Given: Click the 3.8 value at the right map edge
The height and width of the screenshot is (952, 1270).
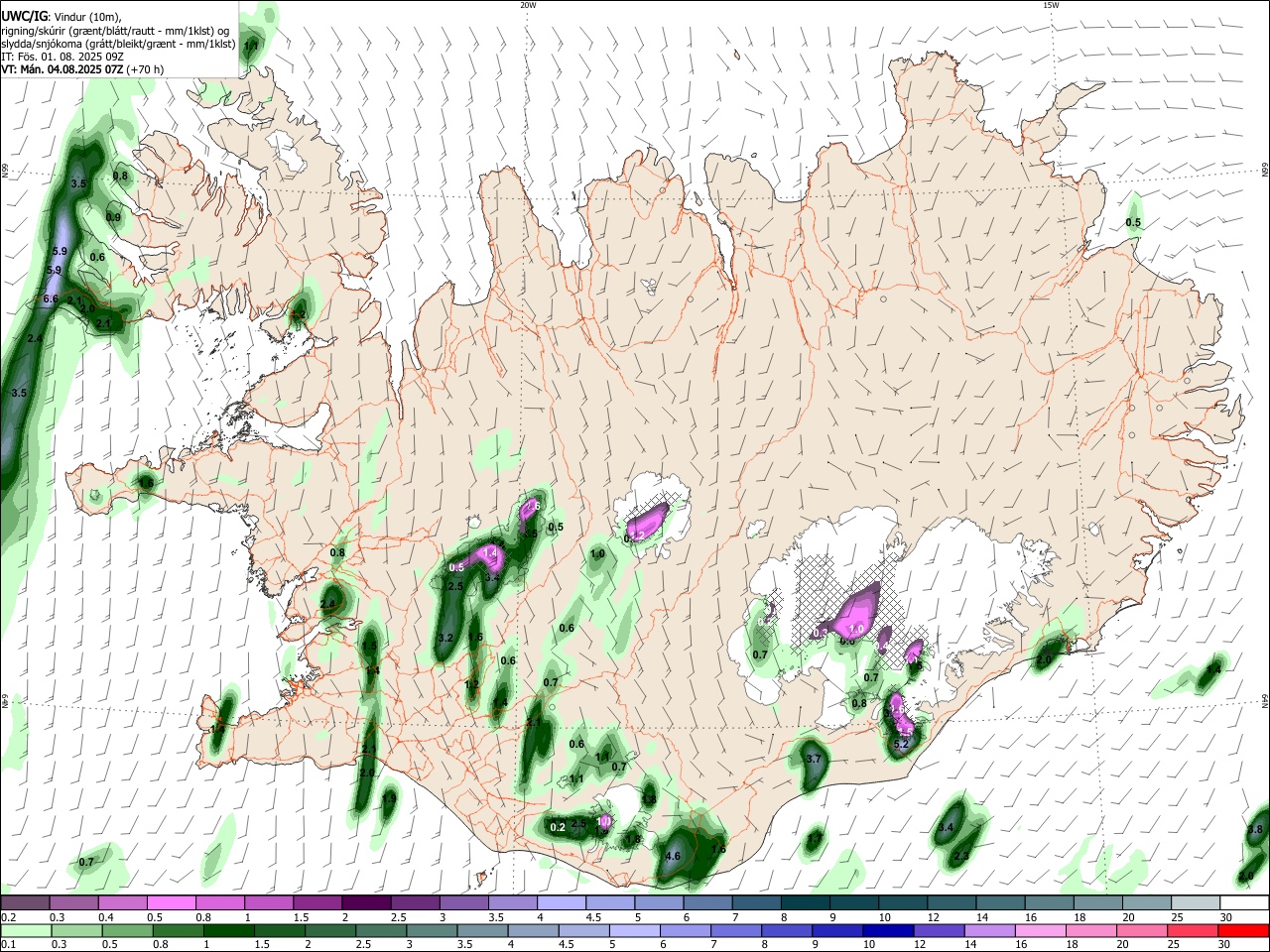Looking at the screenshot, I should pyautogui.click(x=1255, y=829).
